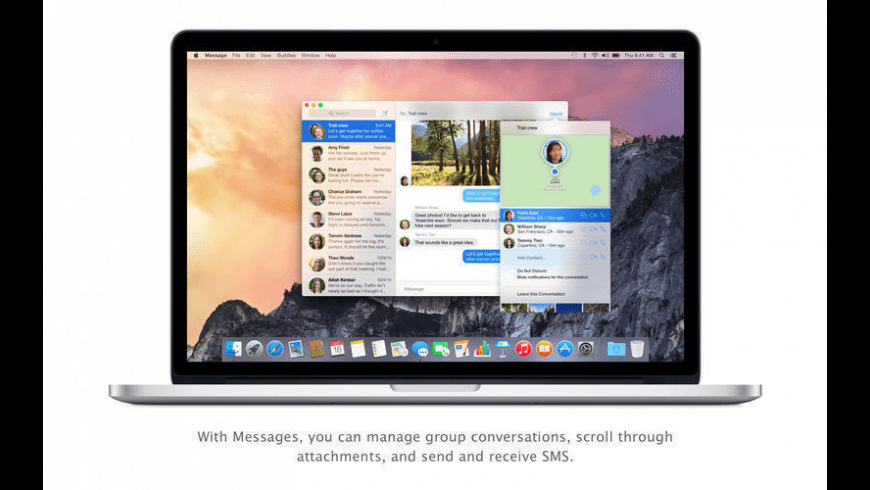This screenshot has height=490, width=870.
Task: Open the Apple menu
Action: (x=196, y=55)
